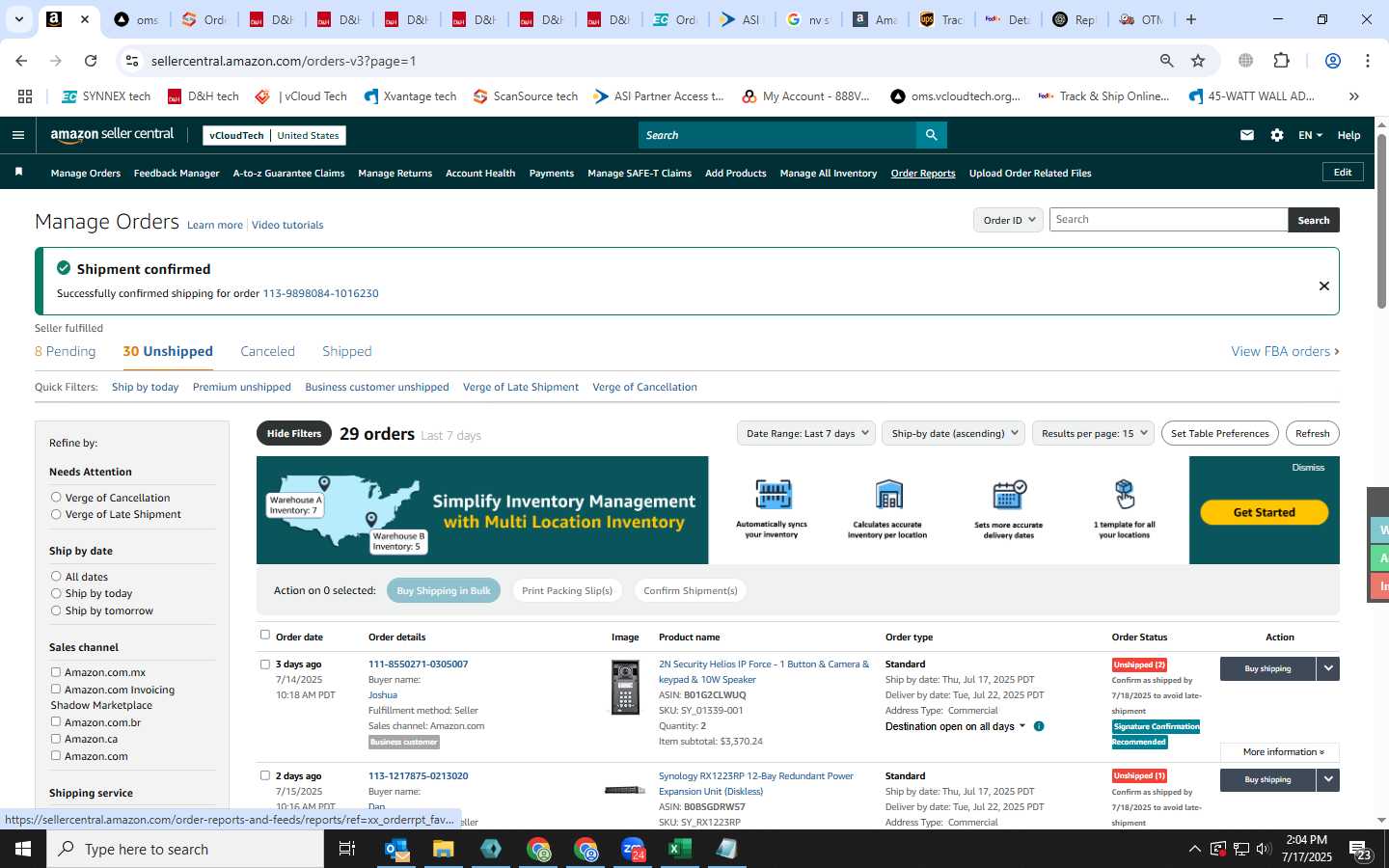The width and height of the screenshot is (1389, 868).
Task: Open Order Reports in the nav bar
Action: point(923,174)
